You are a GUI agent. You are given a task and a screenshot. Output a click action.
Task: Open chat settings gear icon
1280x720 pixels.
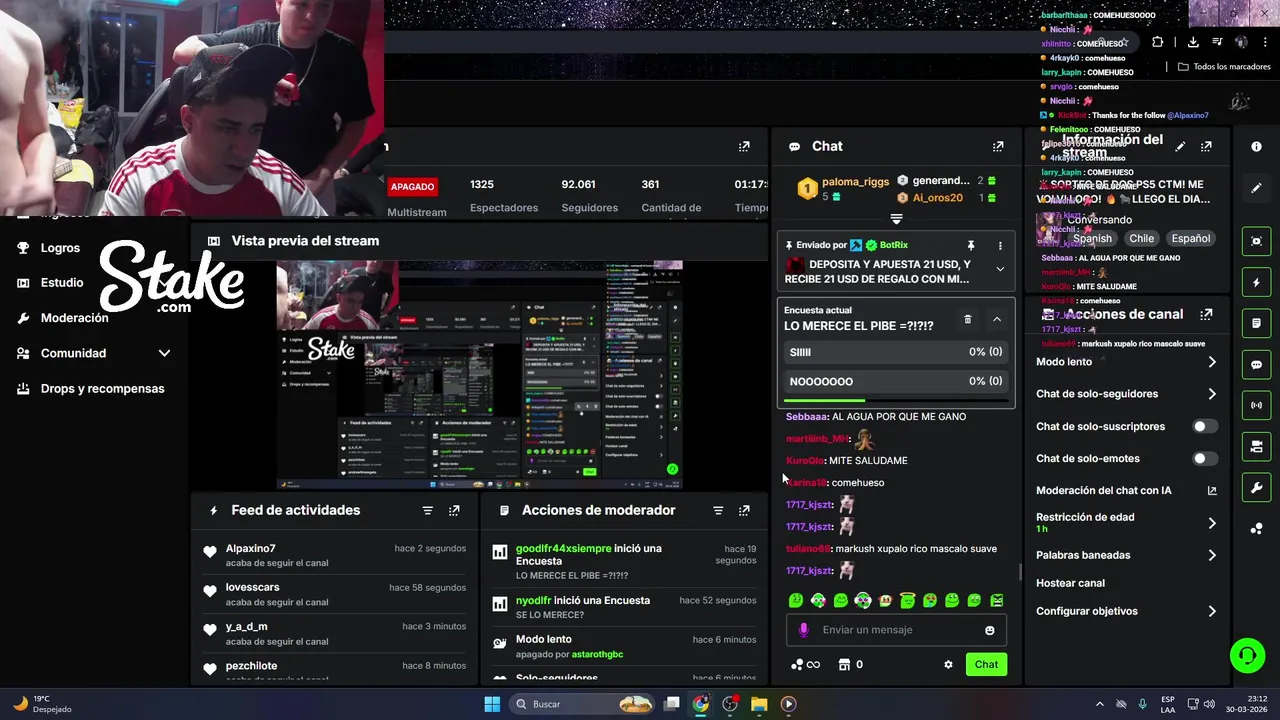[948, 664]
